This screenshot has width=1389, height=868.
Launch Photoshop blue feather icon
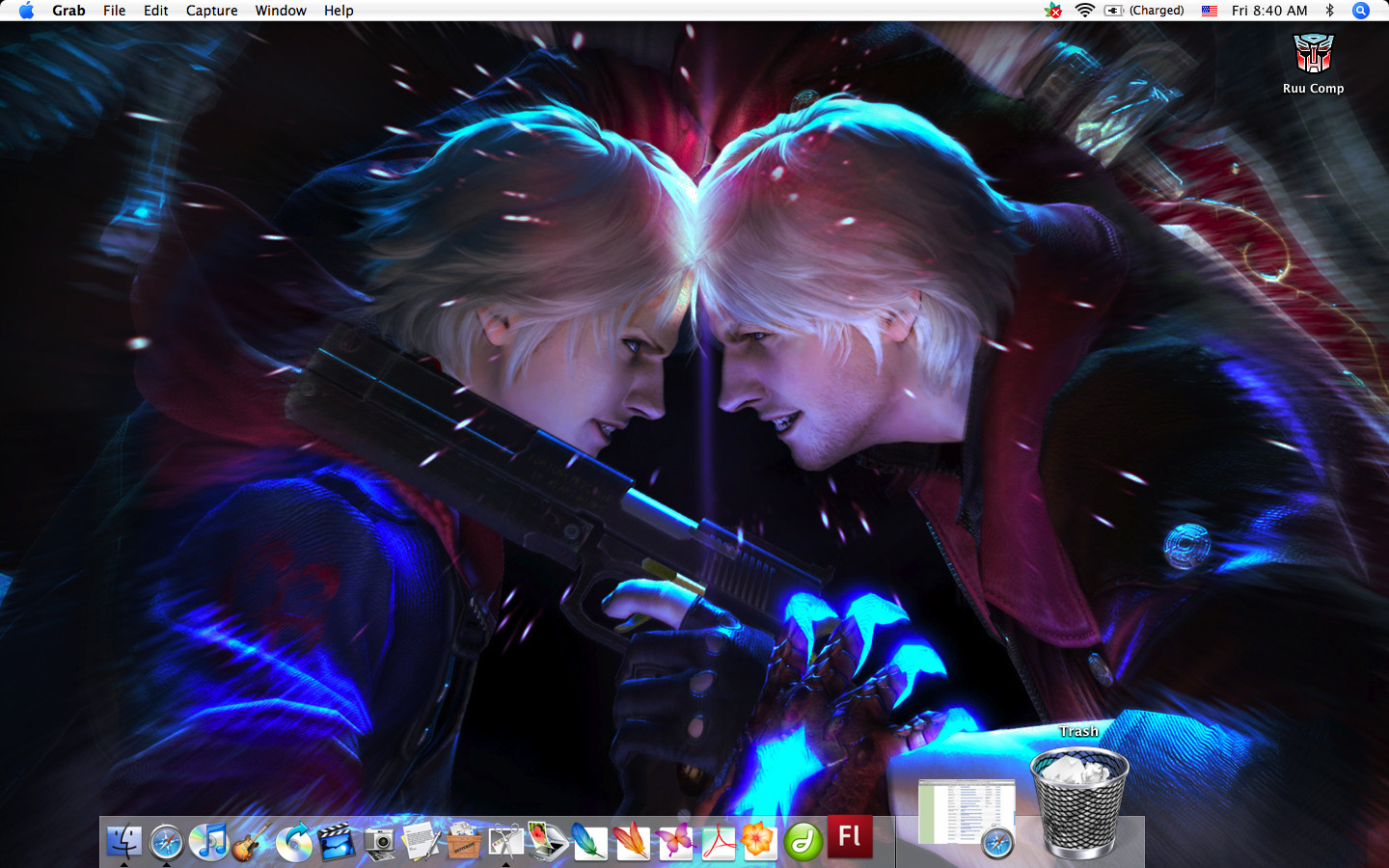(x=590, y=842)
